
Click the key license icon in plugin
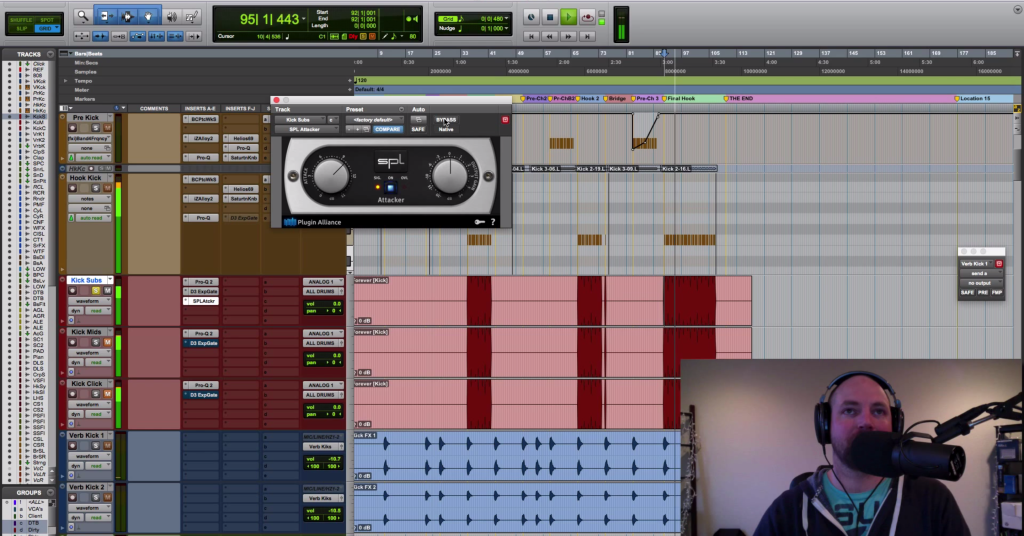coord(479,222)
